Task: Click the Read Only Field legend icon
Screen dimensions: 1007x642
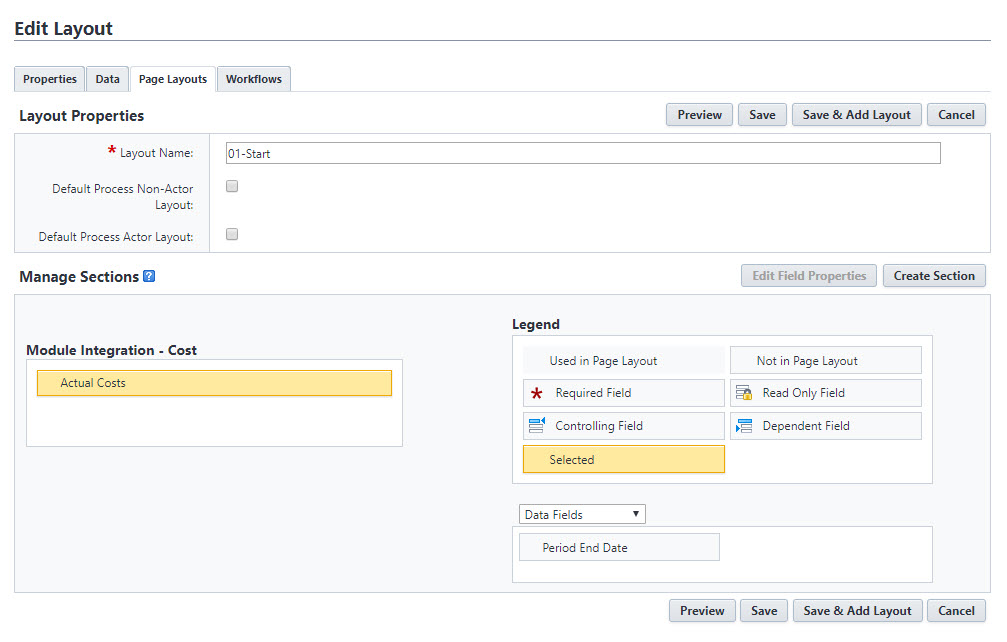Action: click(x=742, y=393)
